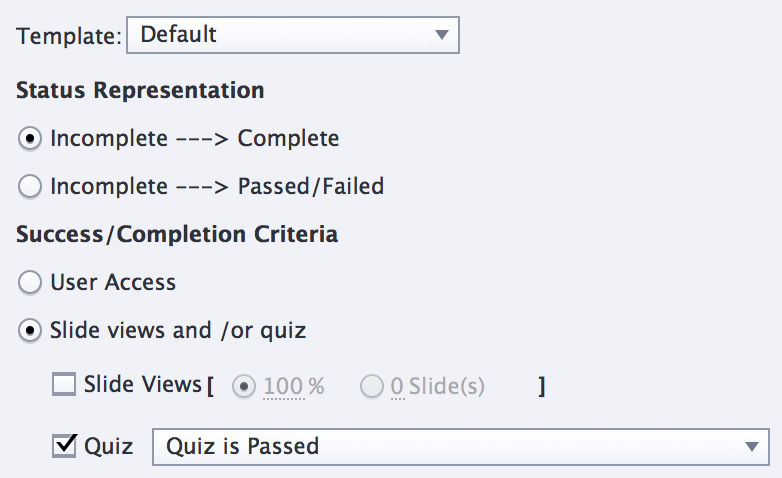Viewport: 782px width, 478px height.
Task: Click the User Access label text
Action: (x=113, y=282)
